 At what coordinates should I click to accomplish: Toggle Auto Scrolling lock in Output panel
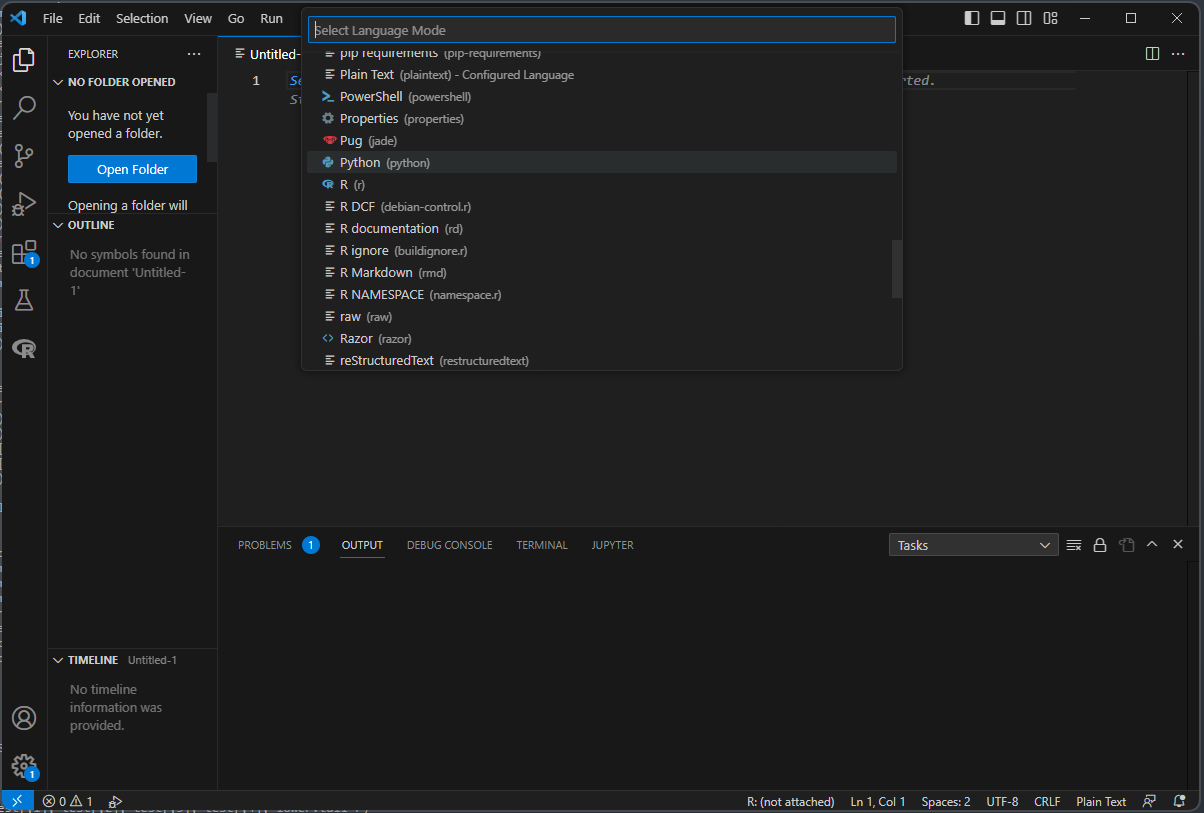click(x=1099, y=544)
